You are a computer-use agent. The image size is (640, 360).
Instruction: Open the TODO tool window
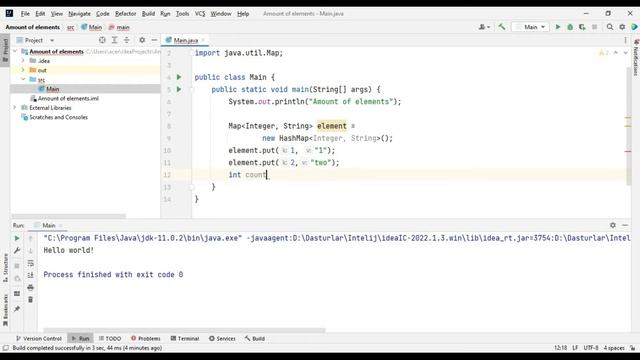tap(110, 338)
